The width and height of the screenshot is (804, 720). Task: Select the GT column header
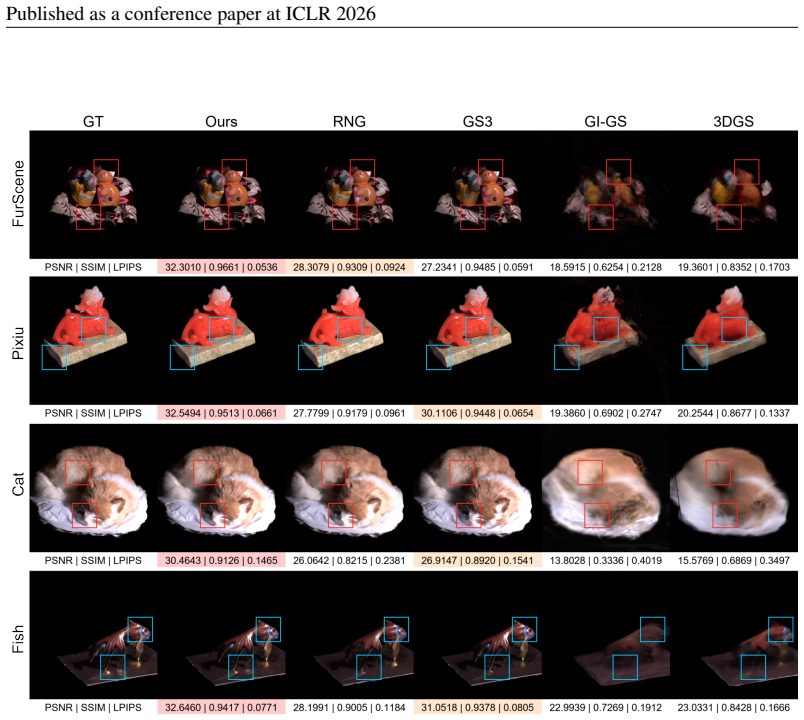point(93,122)
